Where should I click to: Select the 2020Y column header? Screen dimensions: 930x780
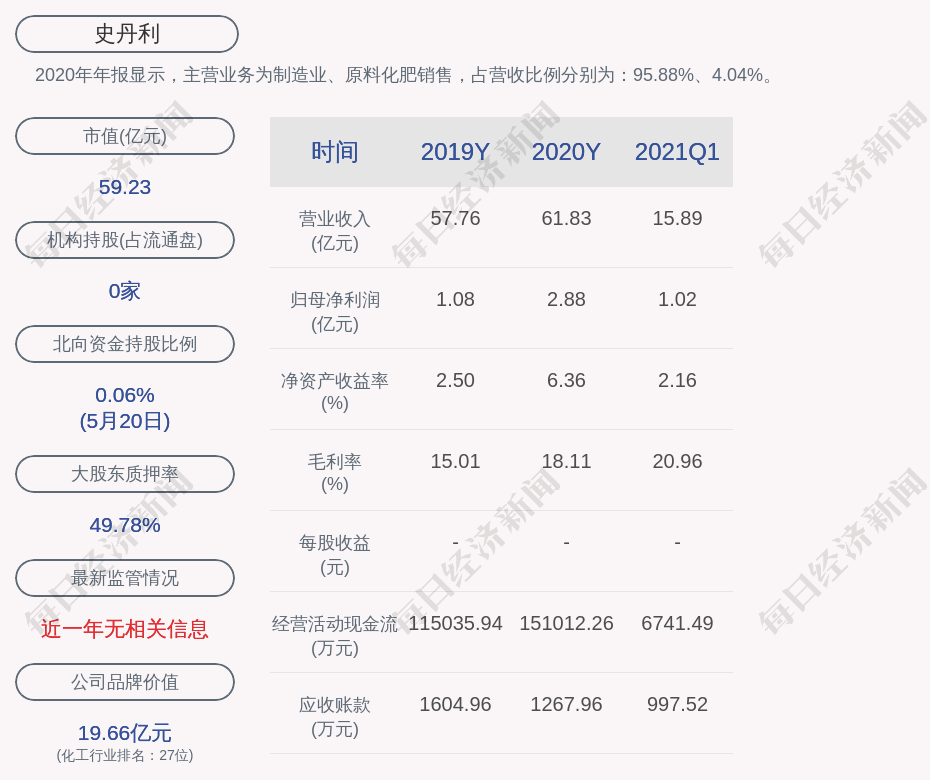click(x=566, y=152)
